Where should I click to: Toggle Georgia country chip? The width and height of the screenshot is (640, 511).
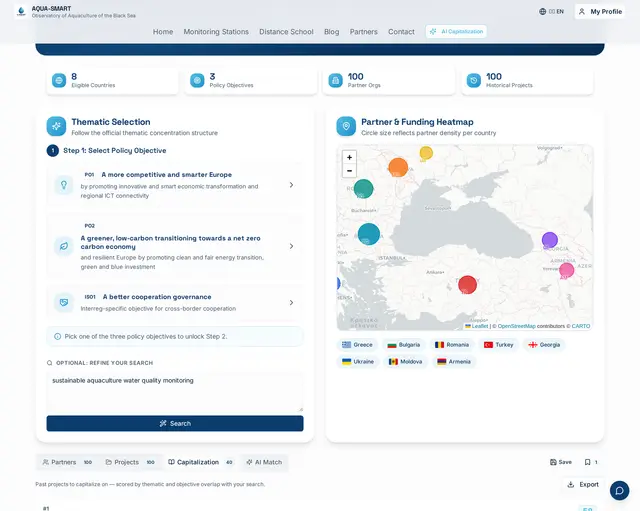pyautogui.click(x=544, y=345)
